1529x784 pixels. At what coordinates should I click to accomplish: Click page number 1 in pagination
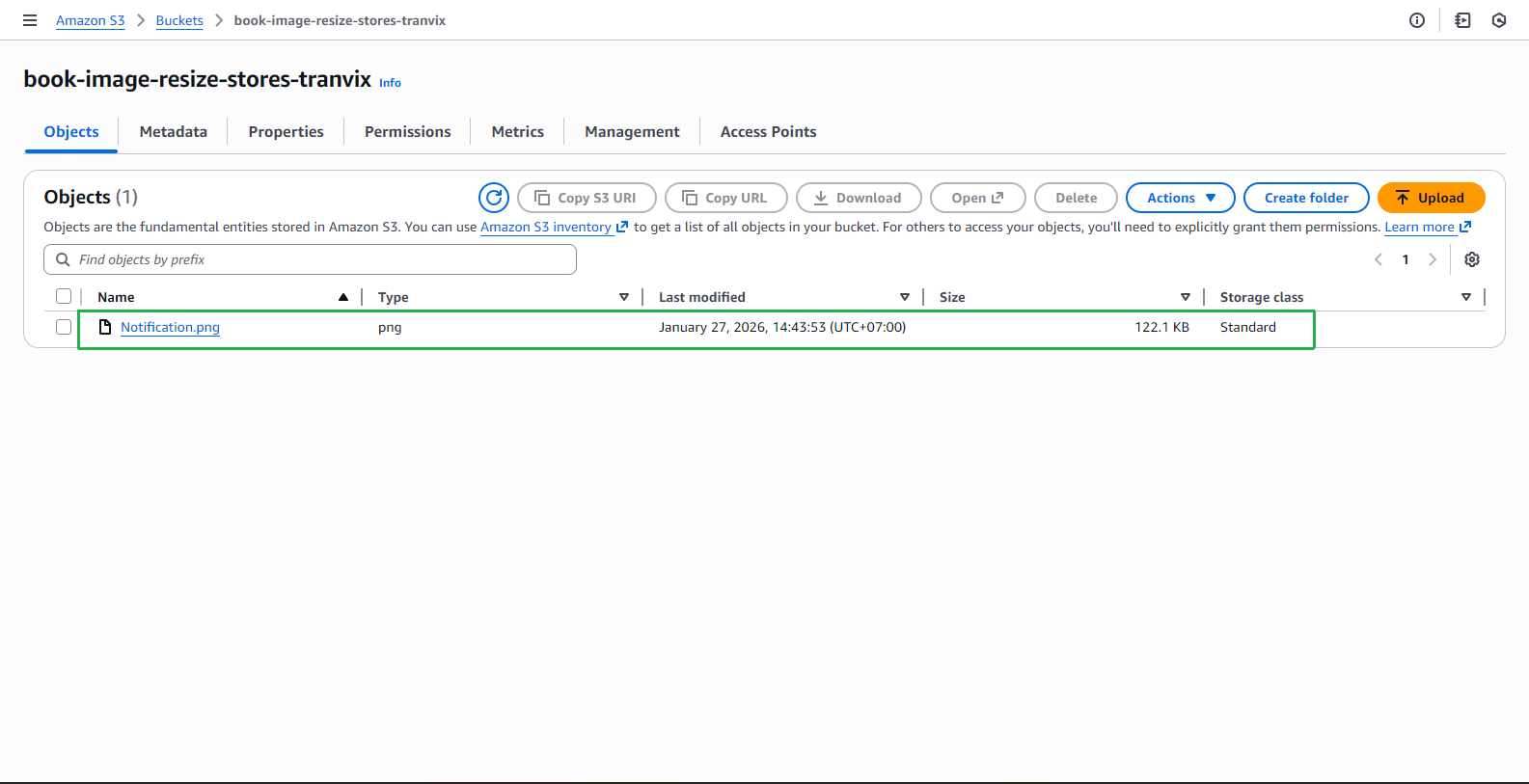1406,259
